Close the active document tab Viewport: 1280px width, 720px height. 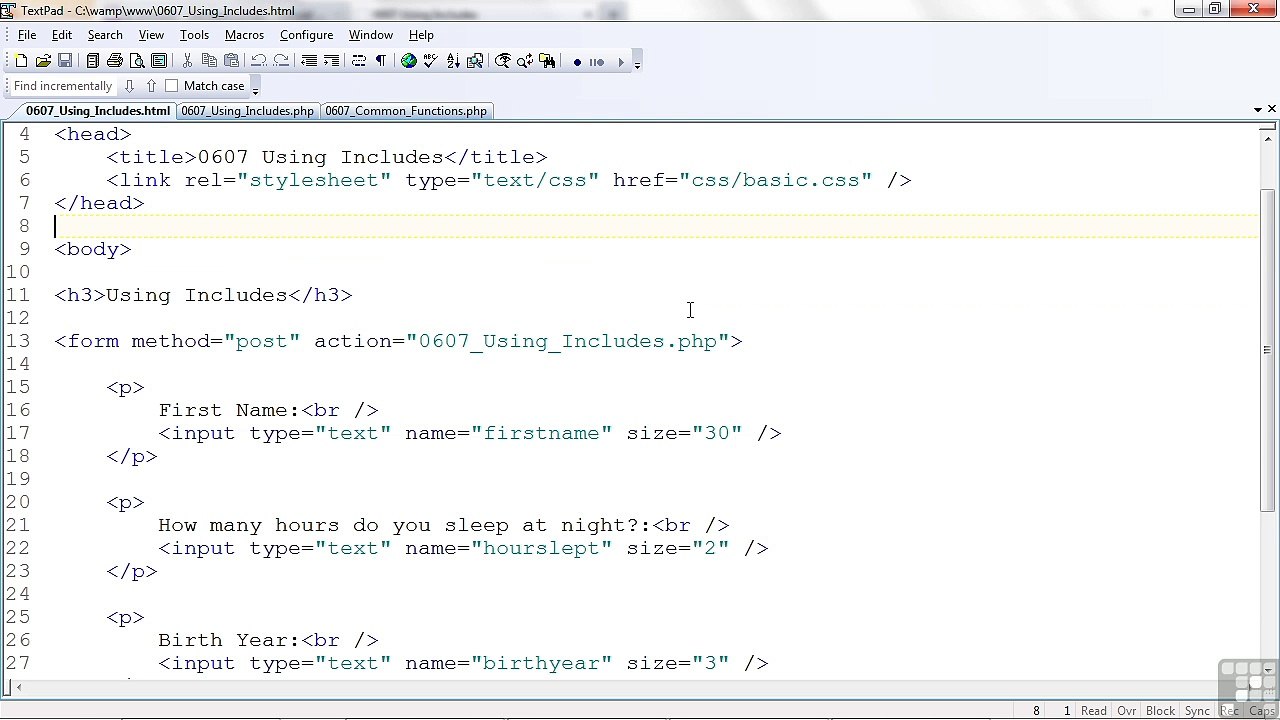tap(1272, 109)
